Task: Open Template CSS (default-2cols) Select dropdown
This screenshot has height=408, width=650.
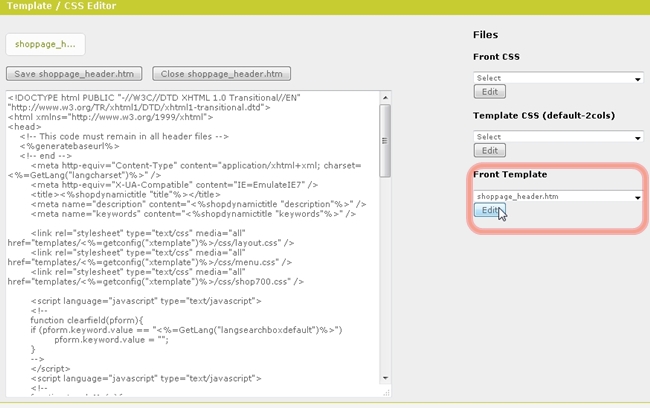Action: click(558, 136)
